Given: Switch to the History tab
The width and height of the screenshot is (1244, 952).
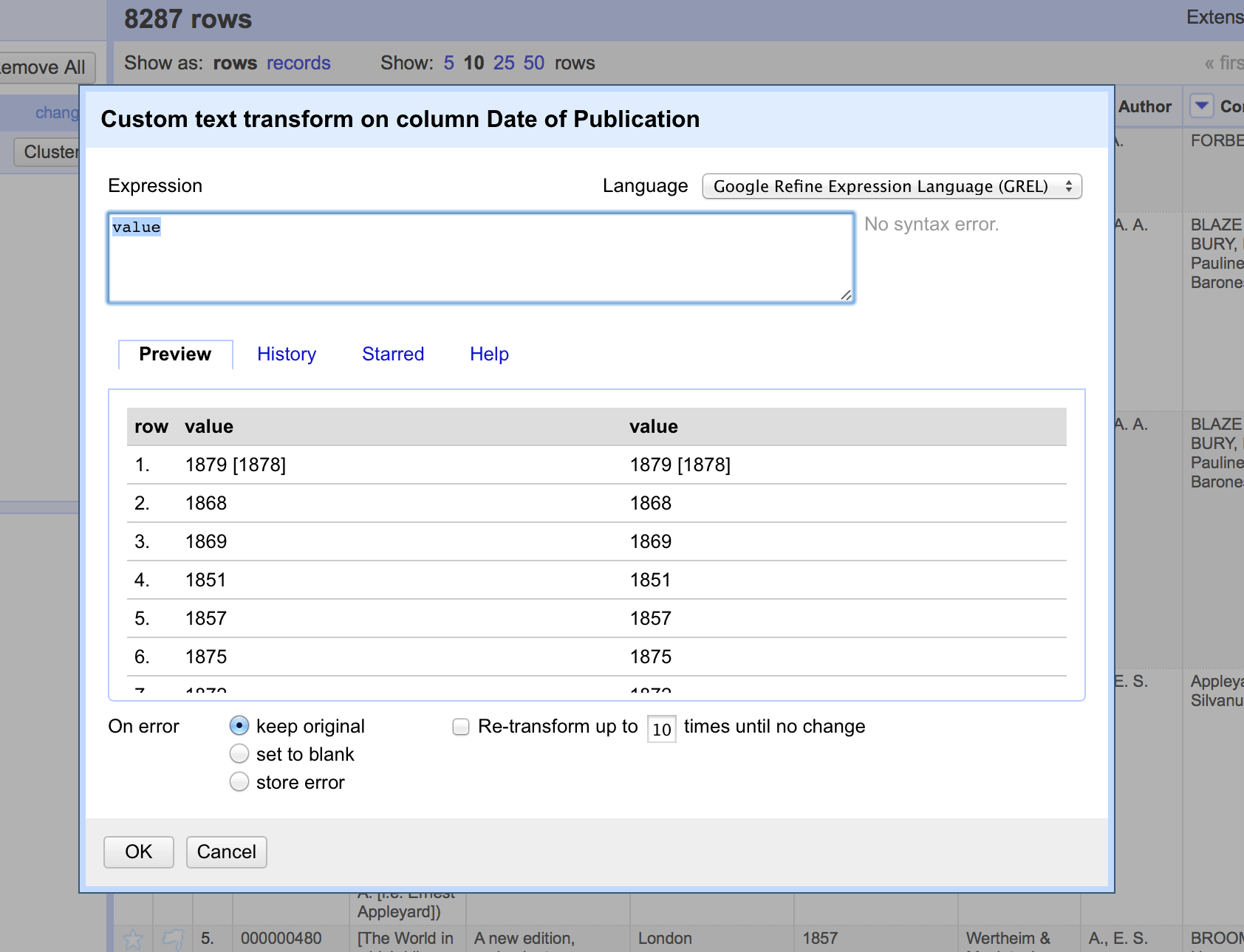Looking at the screenshot, I should 287,355.
